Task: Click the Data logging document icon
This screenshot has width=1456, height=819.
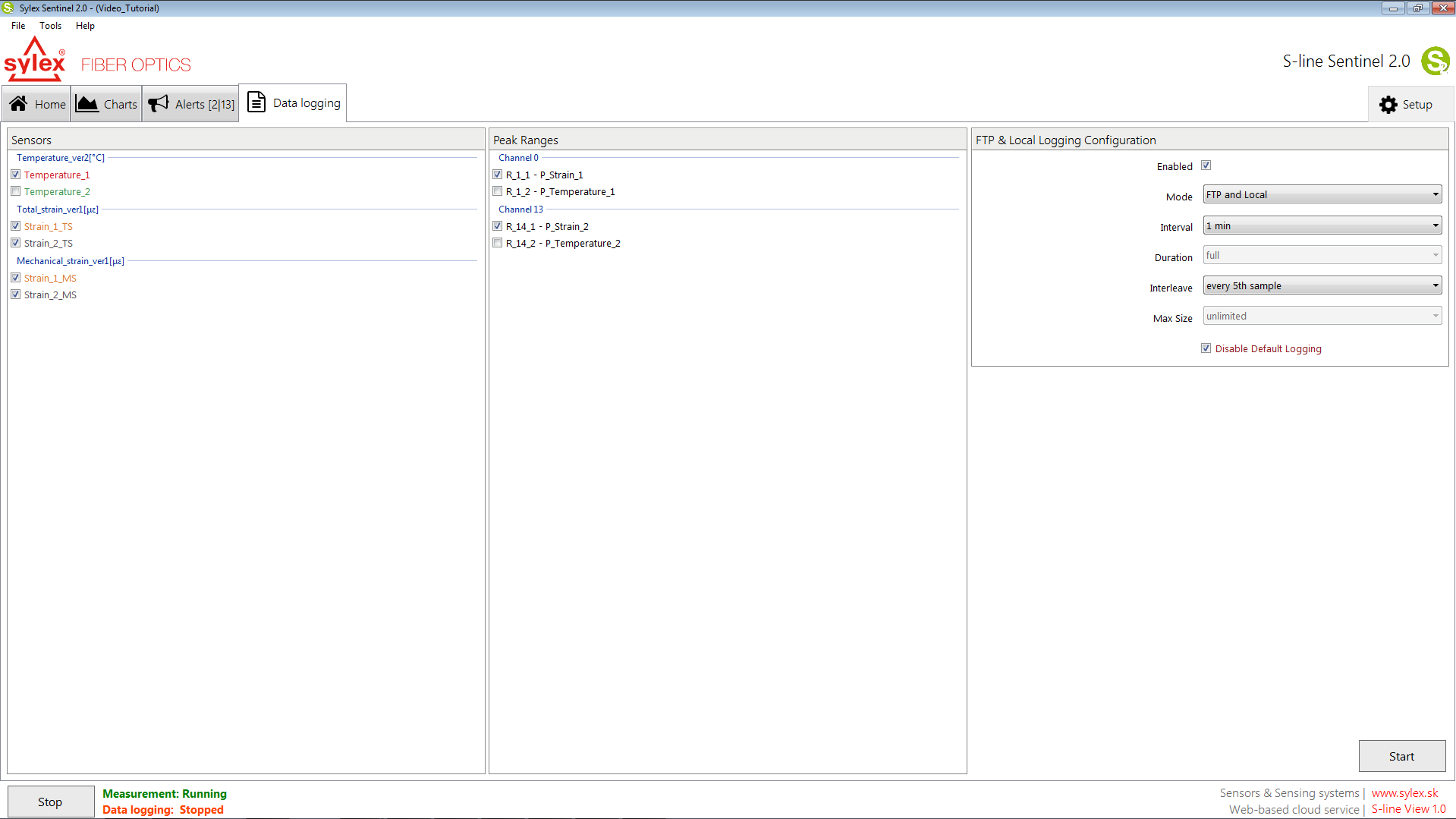Action: 256,102
